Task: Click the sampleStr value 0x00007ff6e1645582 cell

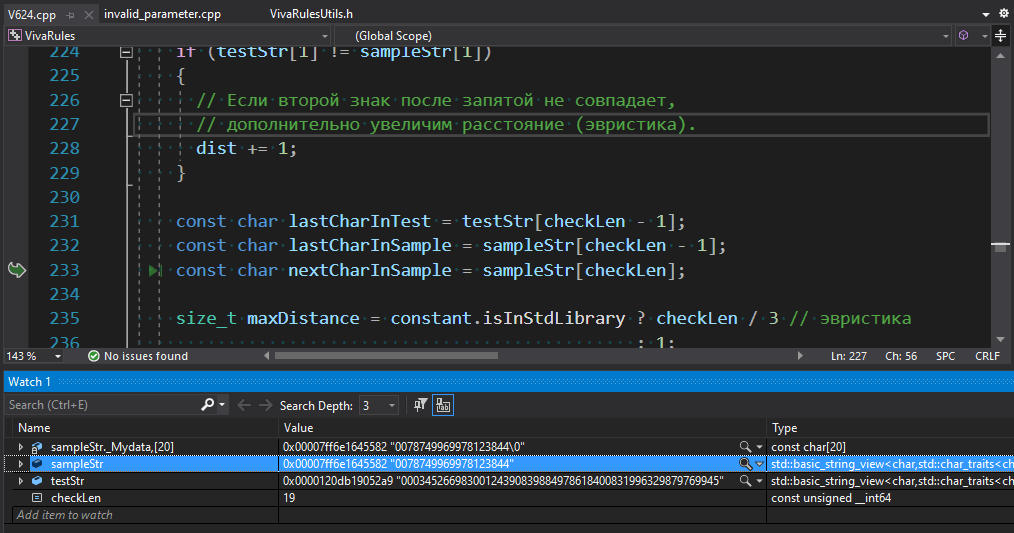Action: click(523, 464)
